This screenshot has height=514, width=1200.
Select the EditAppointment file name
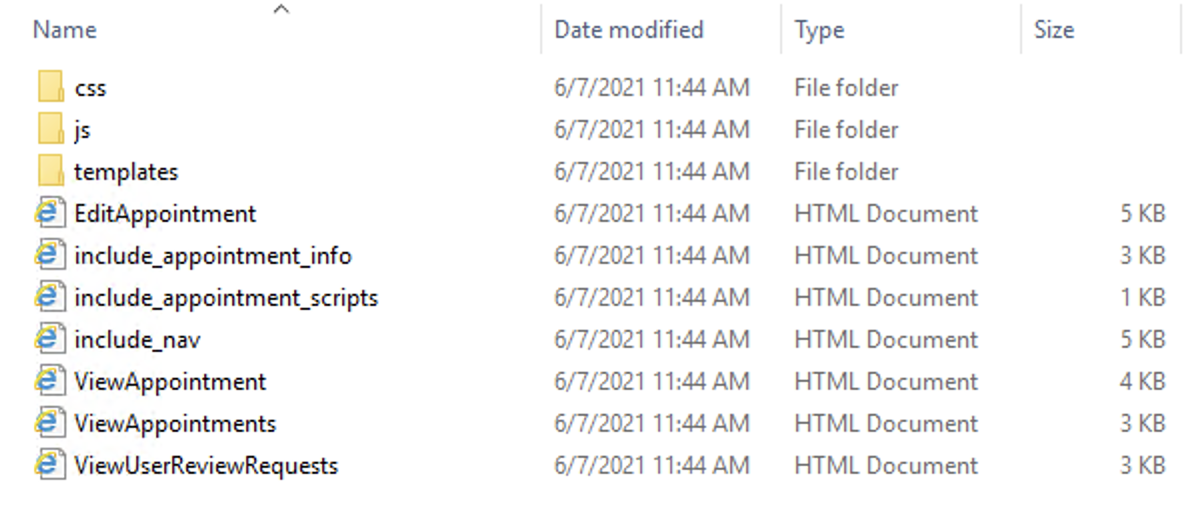tap(165, 214)
